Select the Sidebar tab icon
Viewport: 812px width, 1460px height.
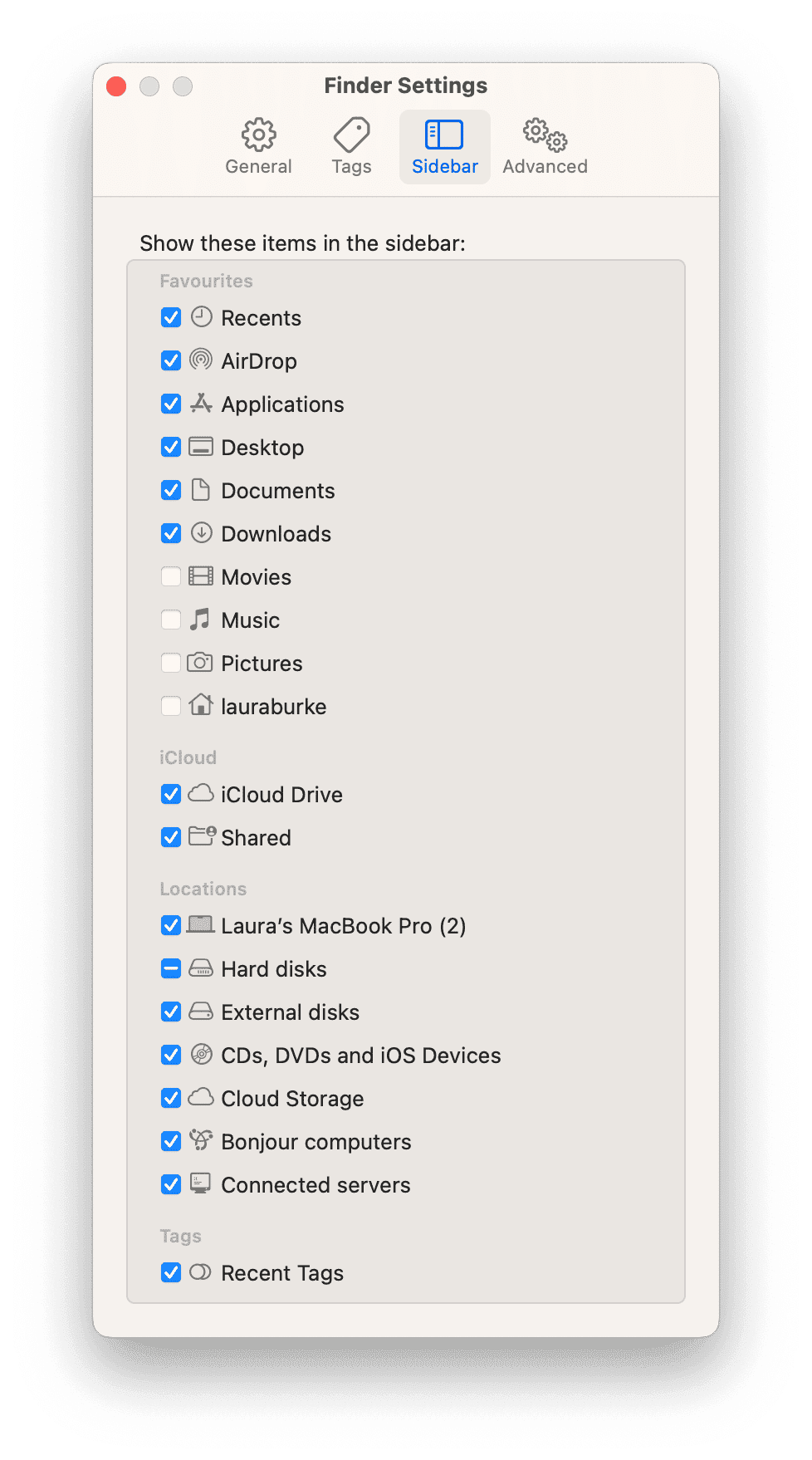tap(444, 145)
